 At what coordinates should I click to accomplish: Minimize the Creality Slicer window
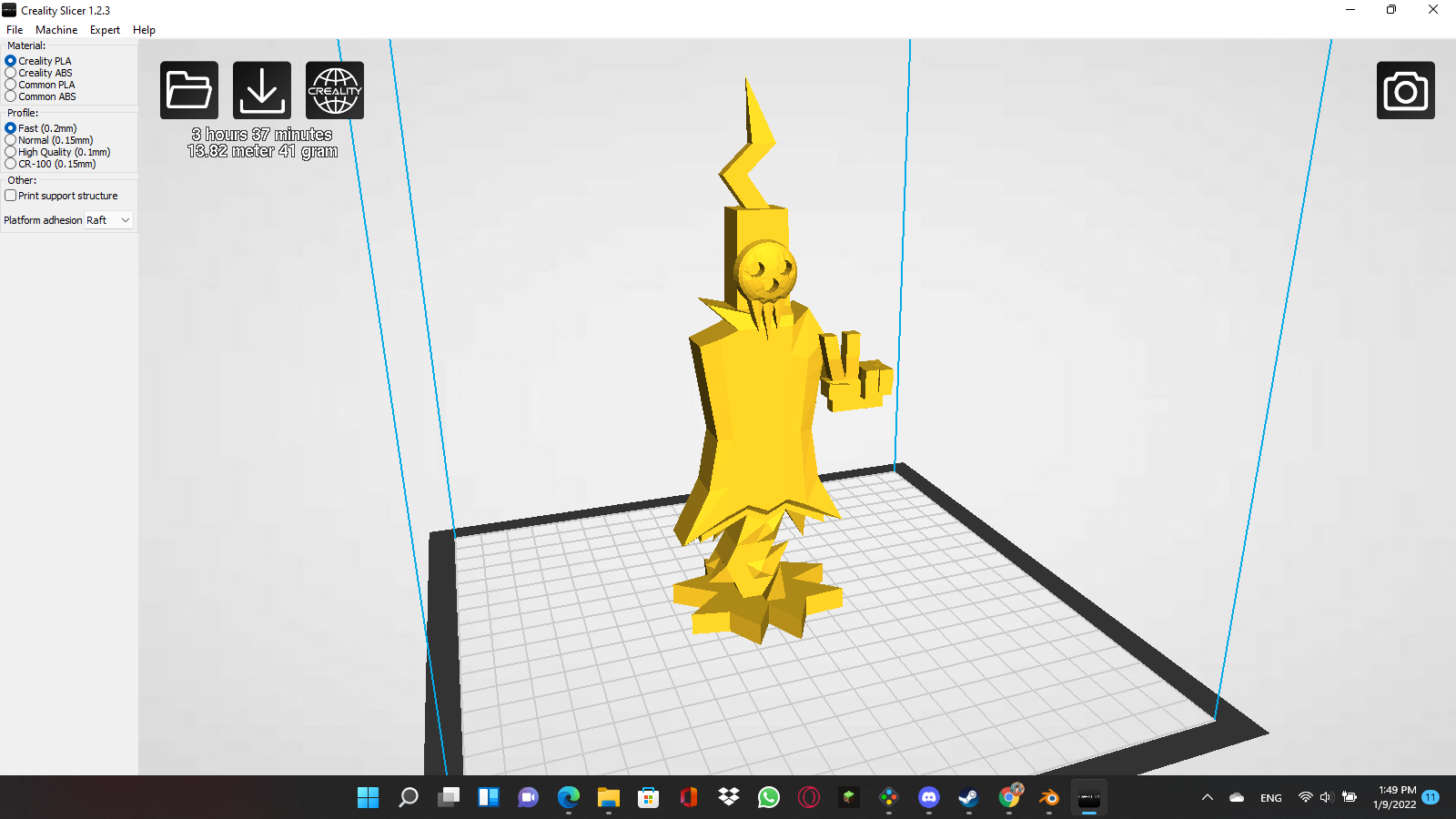(1350, 10)
